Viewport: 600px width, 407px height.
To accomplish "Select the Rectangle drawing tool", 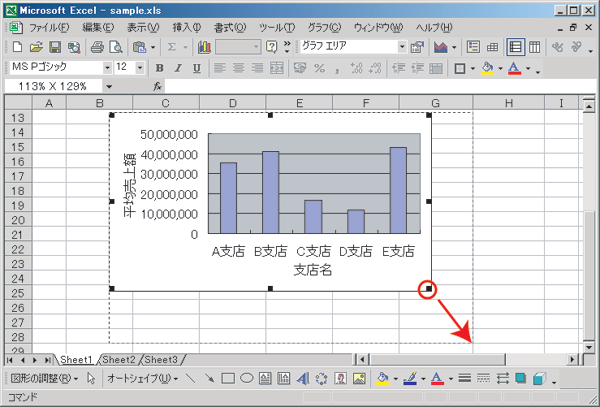I will pos(227,379).
